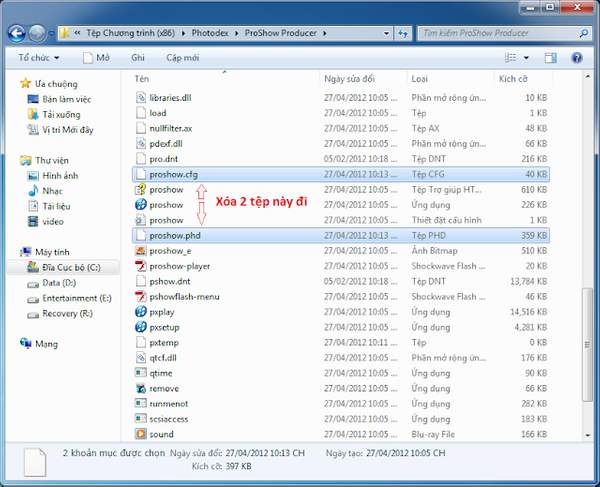
Task: Click remove application icon
Action: (x=141, y=388)
